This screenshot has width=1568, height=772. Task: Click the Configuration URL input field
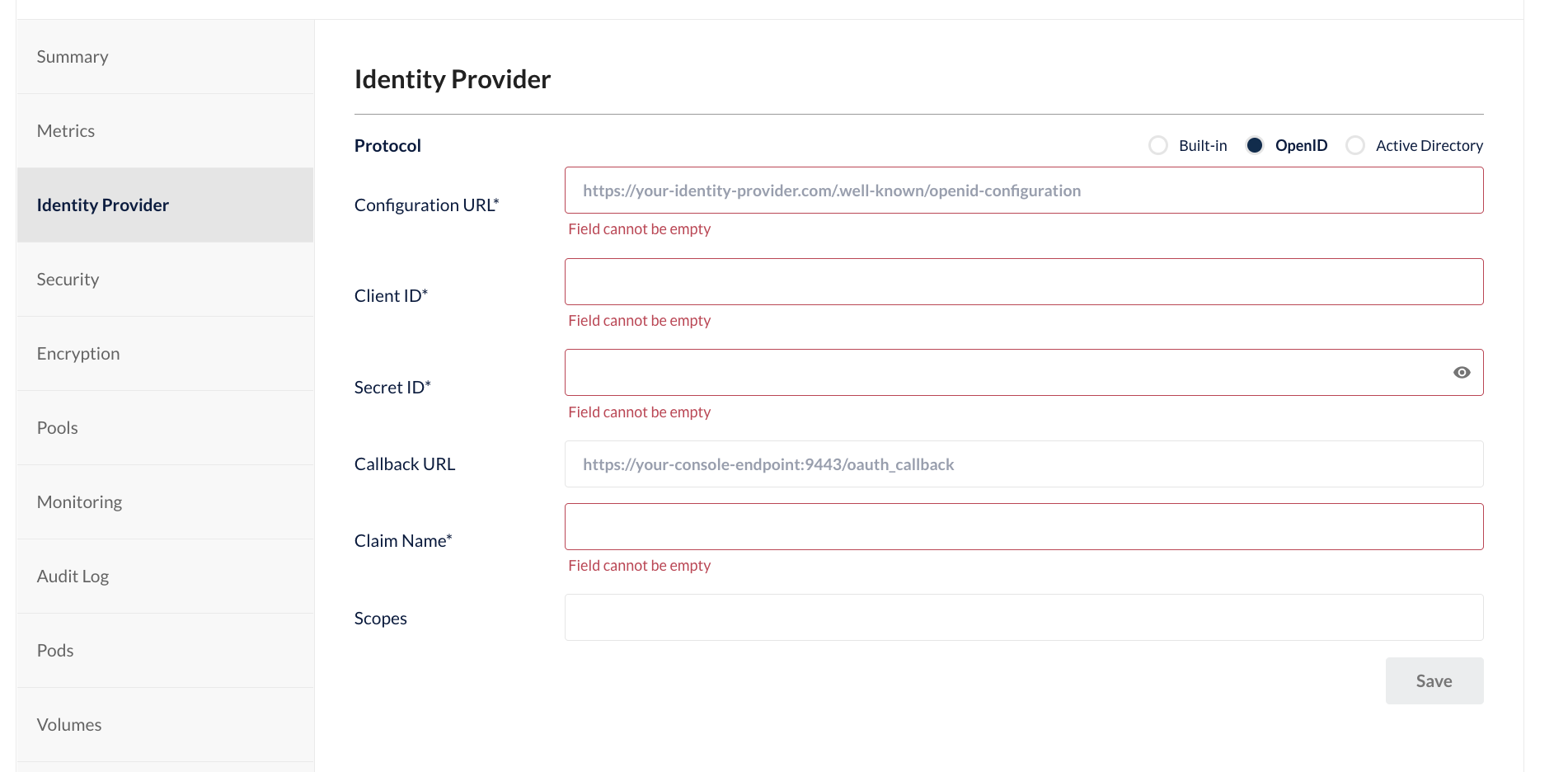(1023, 190)
